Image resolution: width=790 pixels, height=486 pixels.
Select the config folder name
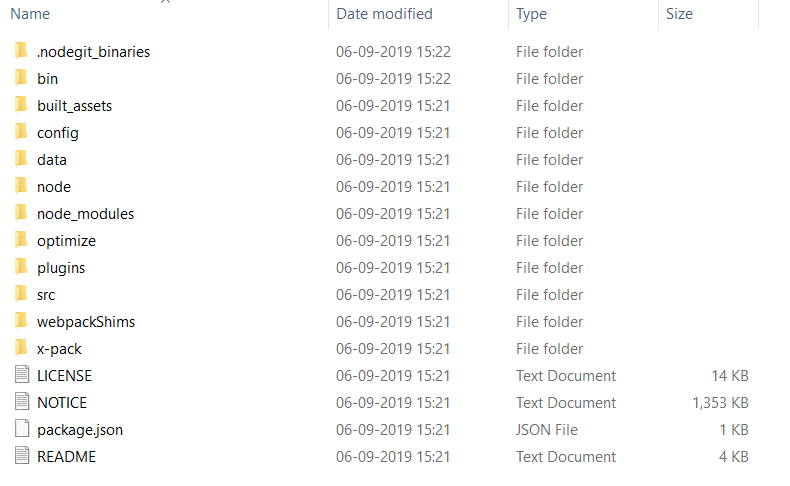pos(58,133)
